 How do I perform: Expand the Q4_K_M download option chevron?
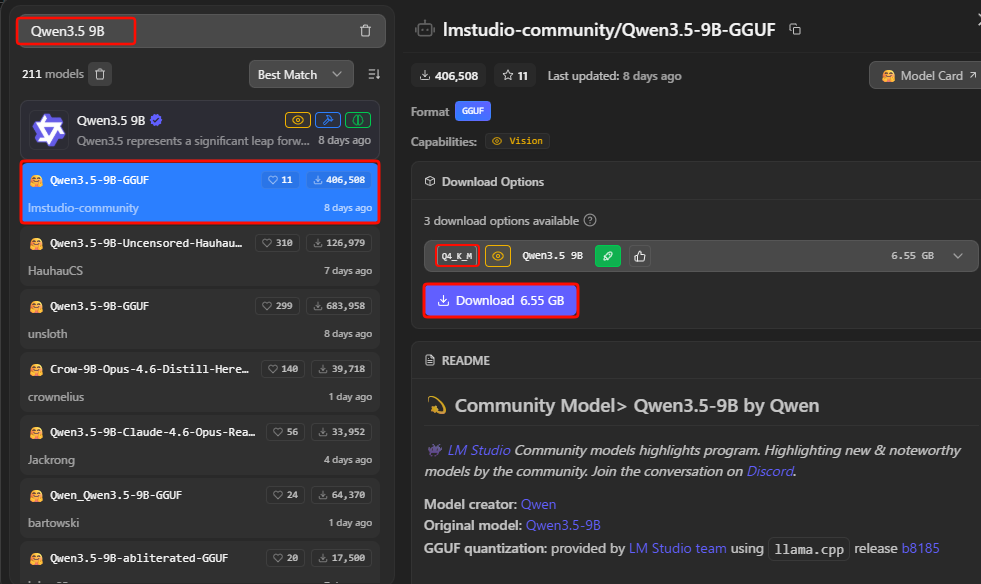(958, 256)
